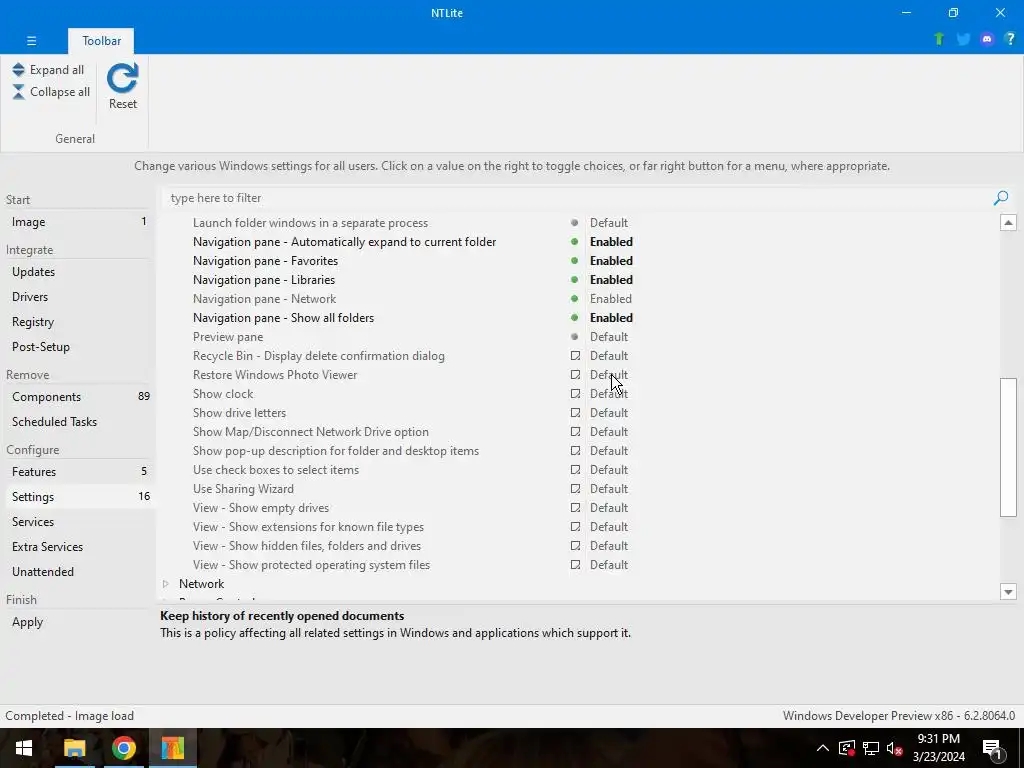The image size is (1024, 768).
Task: Click the scroll down arrow of settings list
Action: click(x=1008, y=592)
